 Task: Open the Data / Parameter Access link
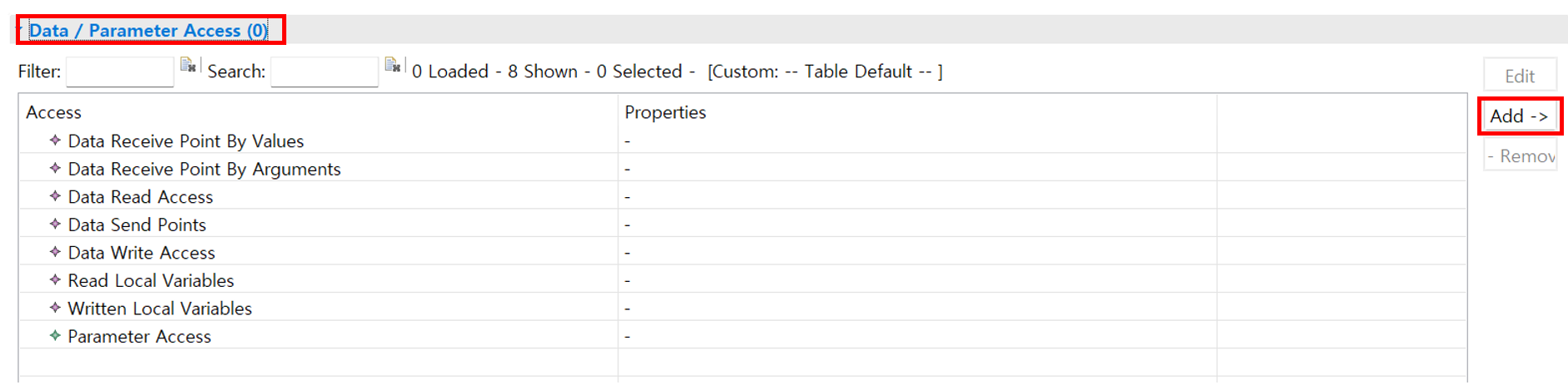click(148, 31)
